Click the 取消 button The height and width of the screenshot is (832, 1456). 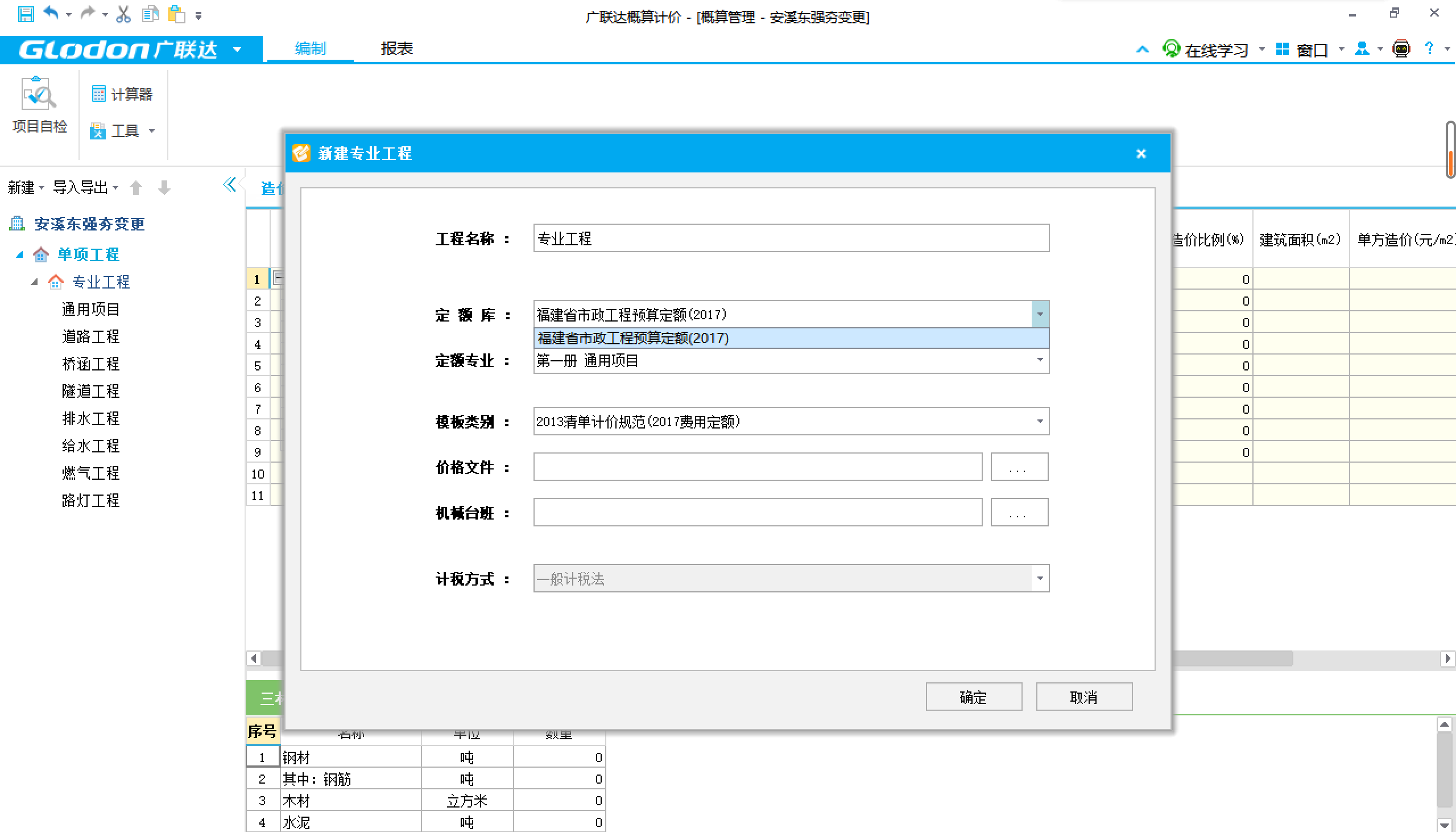(1083, 697)
